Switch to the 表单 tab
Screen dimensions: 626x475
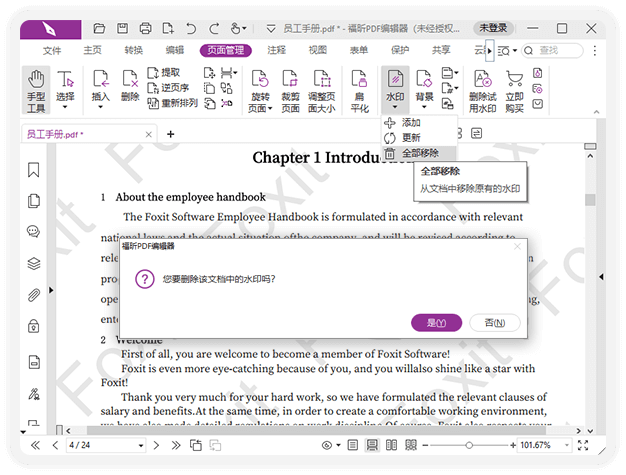(359, 50)
